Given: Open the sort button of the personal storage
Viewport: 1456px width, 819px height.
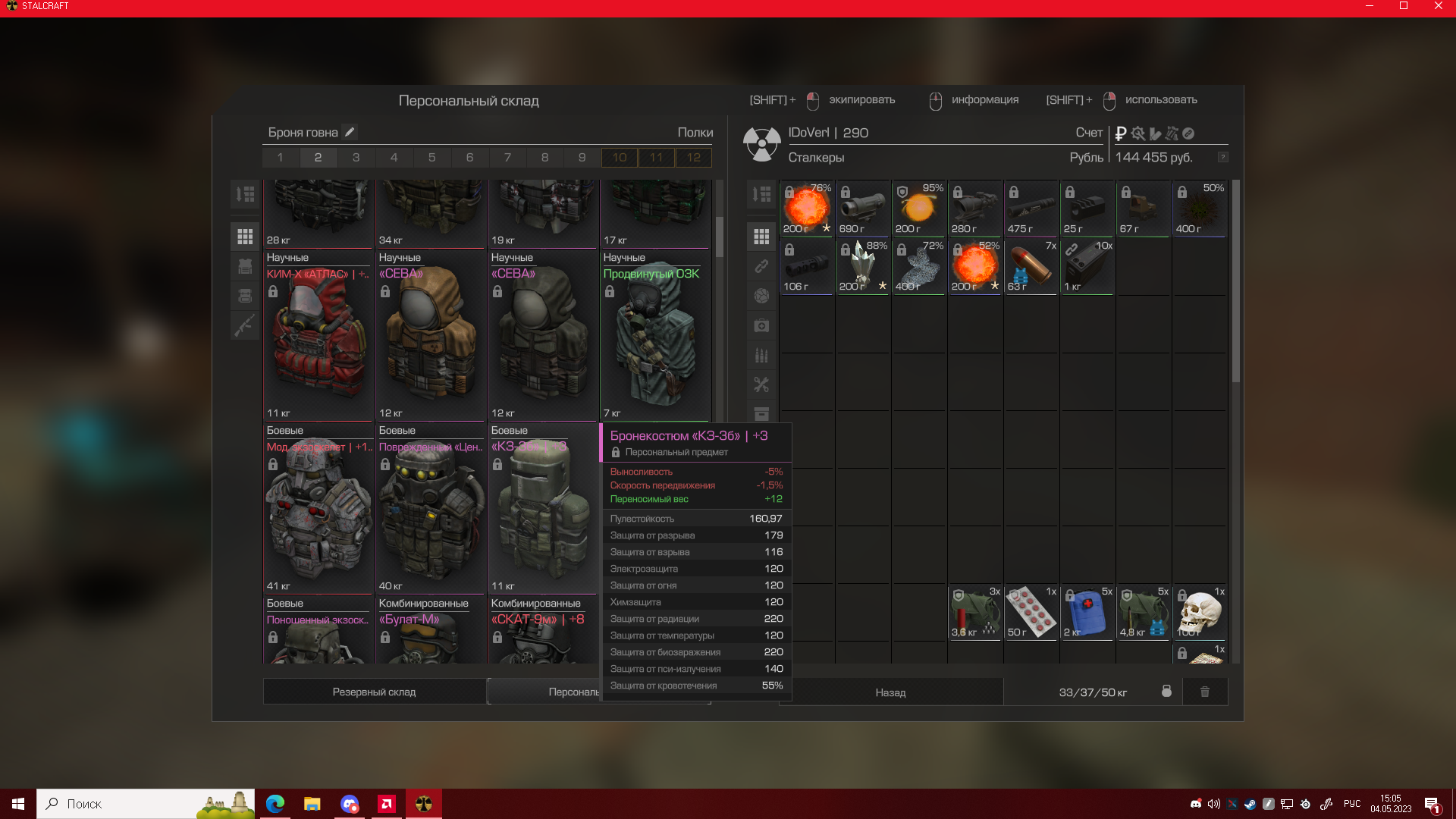Looking at the screenshot, I should click(x=245, y=194).
